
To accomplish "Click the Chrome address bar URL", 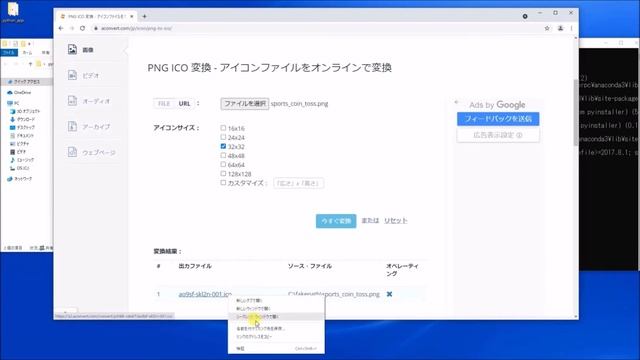I will point(137,29).
